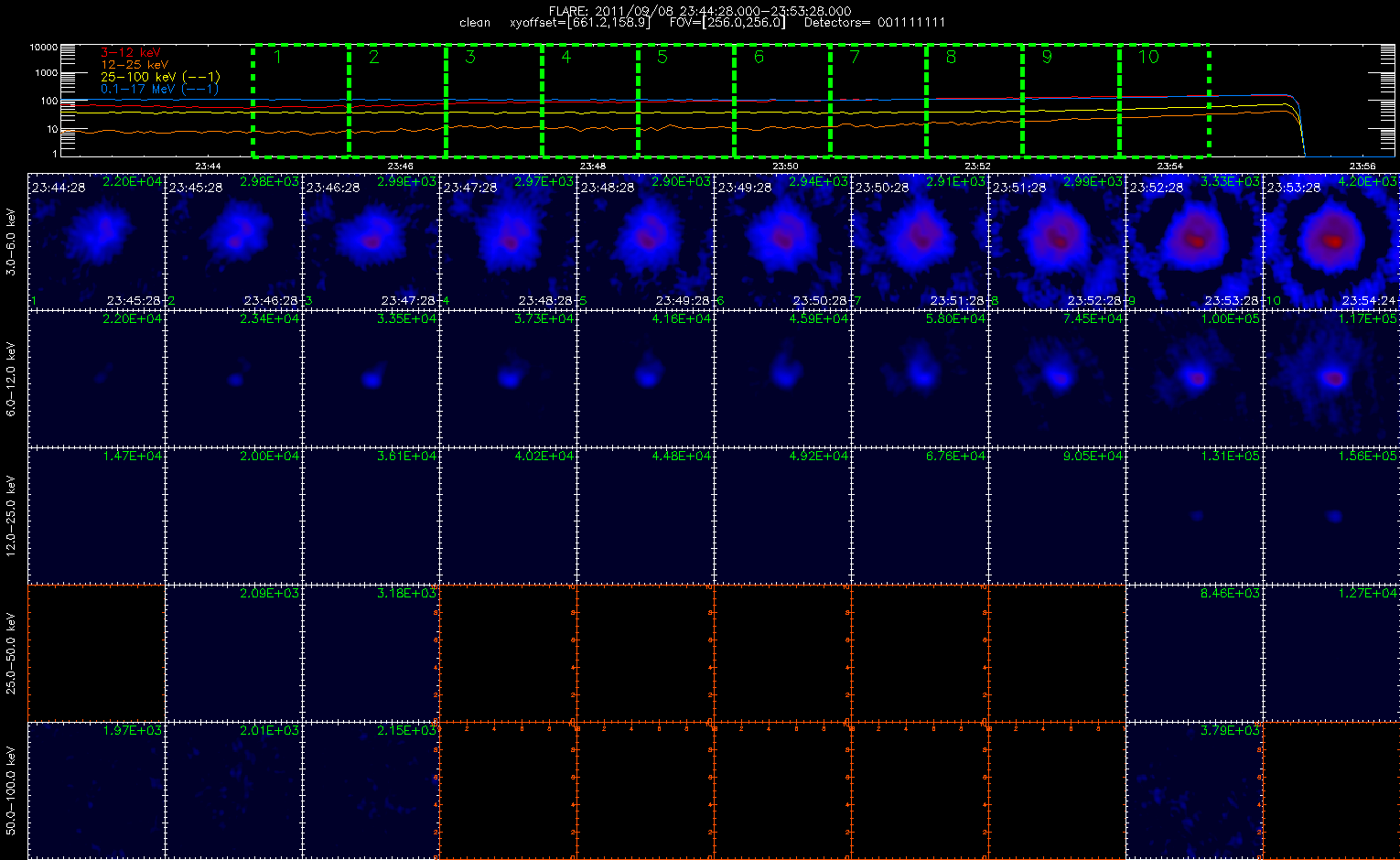Select time interval 4 on the light curve
The height and width of the screenshot is (860, 1400).
point(589,100)
